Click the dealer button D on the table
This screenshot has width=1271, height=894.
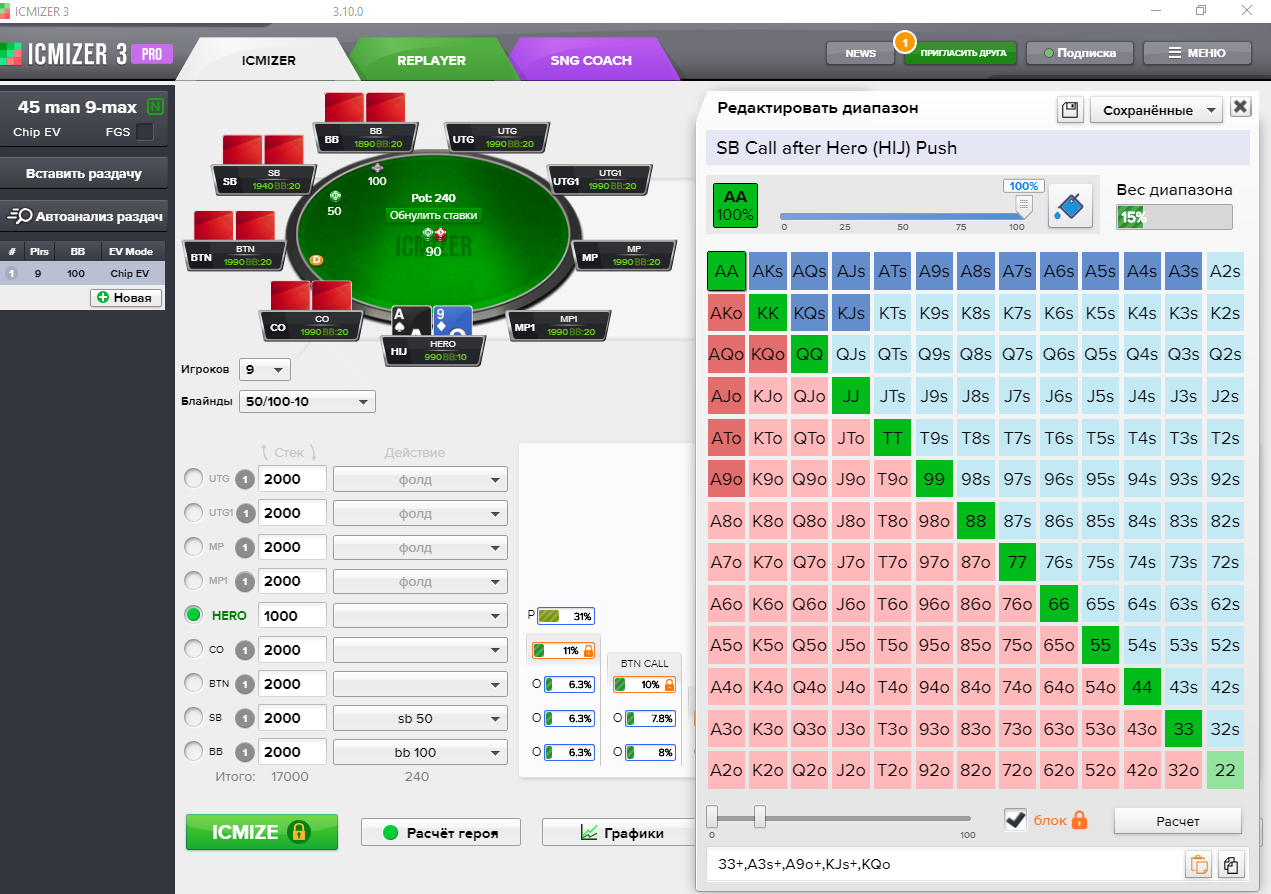pyautogui.click(x=317, y=259)
